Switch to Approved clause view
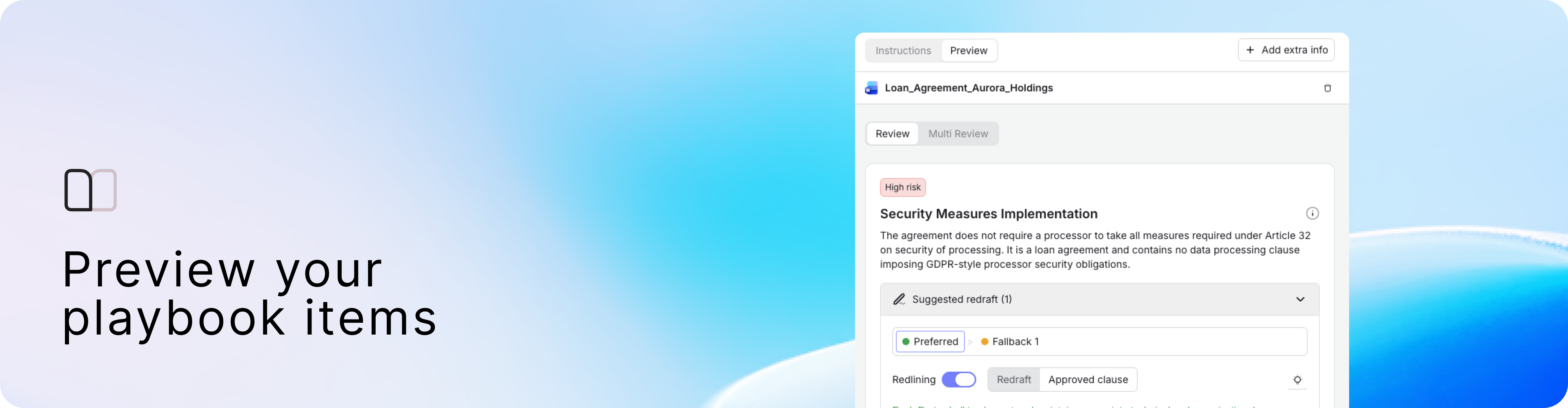Viewport: 1568px width, 408px height. [x=1088, y=379]
